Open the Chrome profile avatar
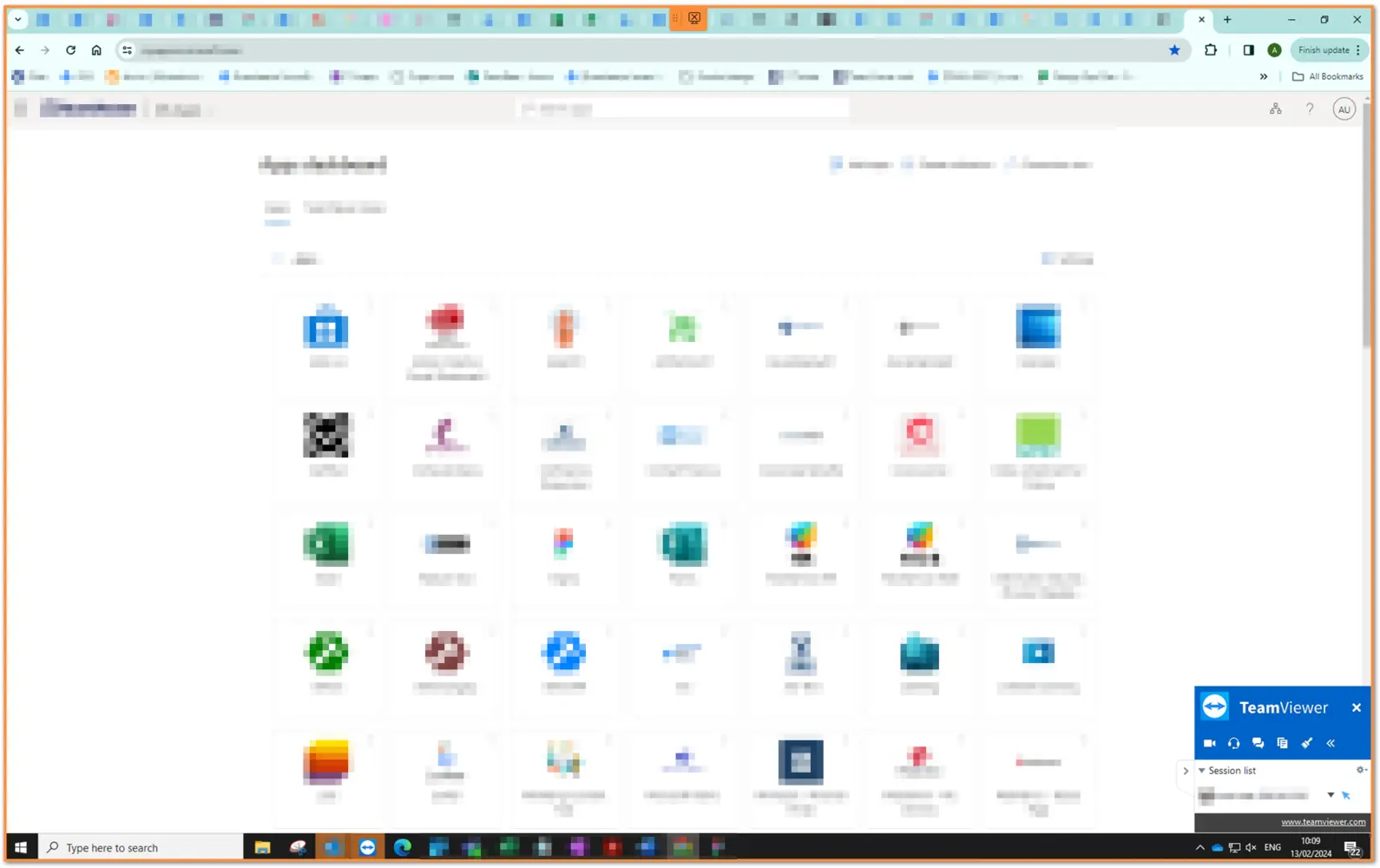This screenshot has width=1380, height=868. [x=1274, y=50]
